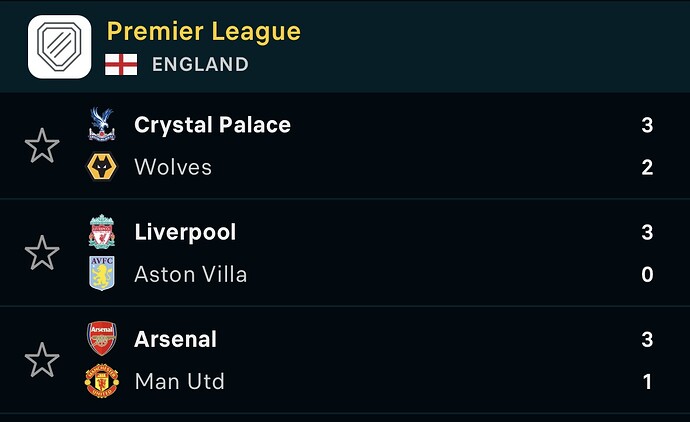
Task: Select the Liverpool team name
Action: coord(185,232)
